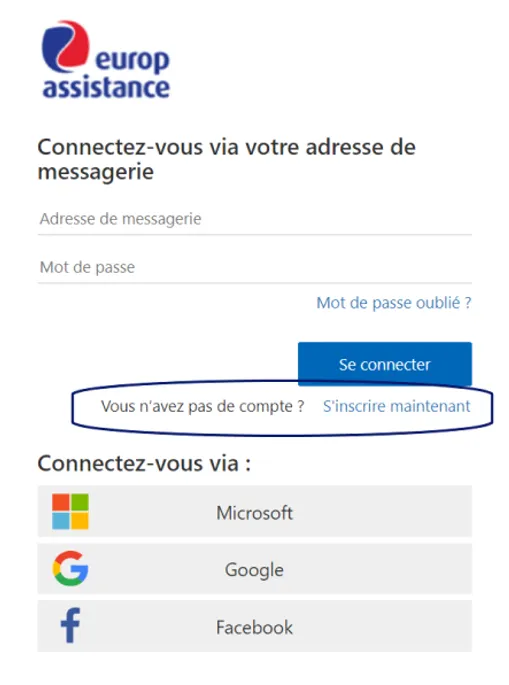Select the 'europ assistance' wordmark text
This screenshot has width=509, height=685.
106,75
